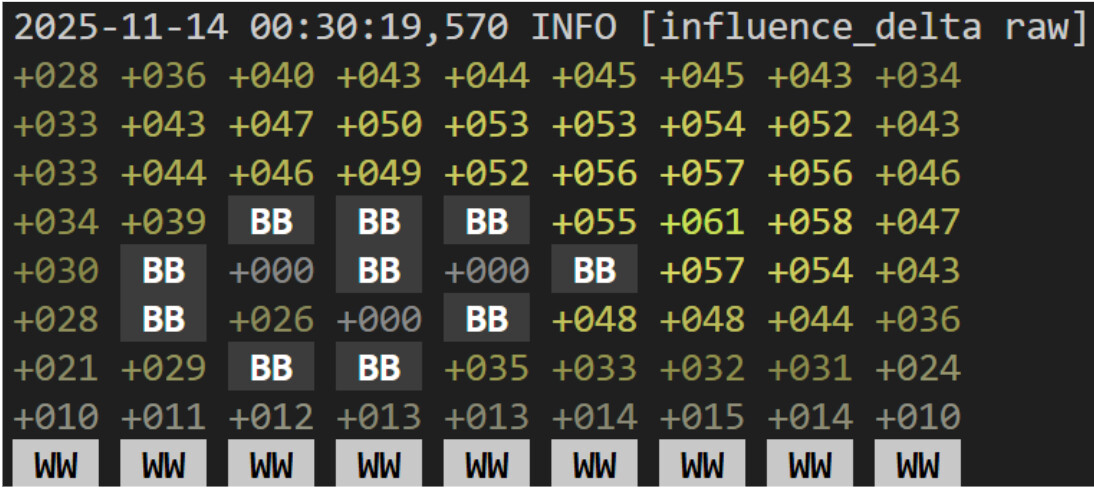Select the +049 value cell

click(379, 174)
